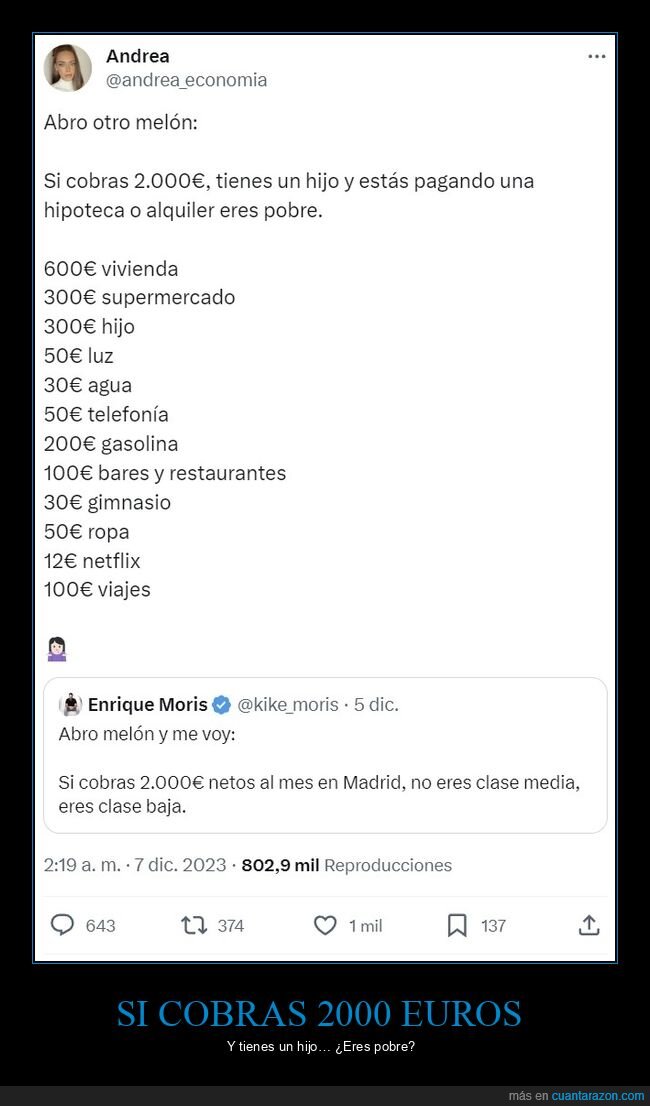This screenshot has width=650, height=1106.
Task: Click the Andrea display name
Action: coord(137,56)
